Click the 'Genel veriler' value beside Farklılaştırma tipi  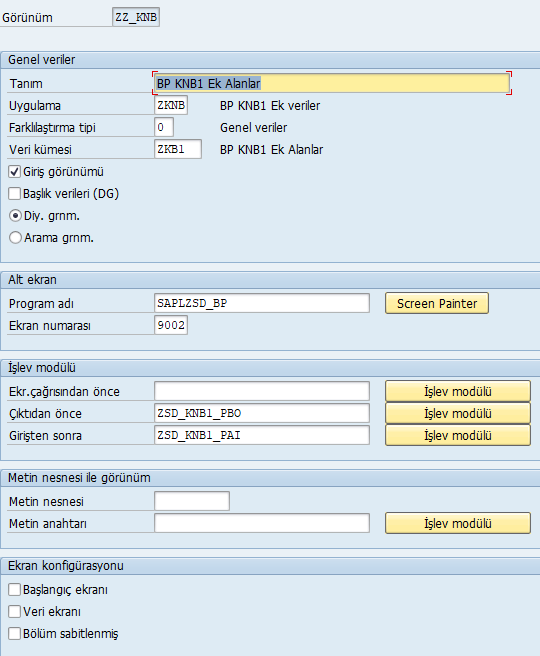(253, 128)
